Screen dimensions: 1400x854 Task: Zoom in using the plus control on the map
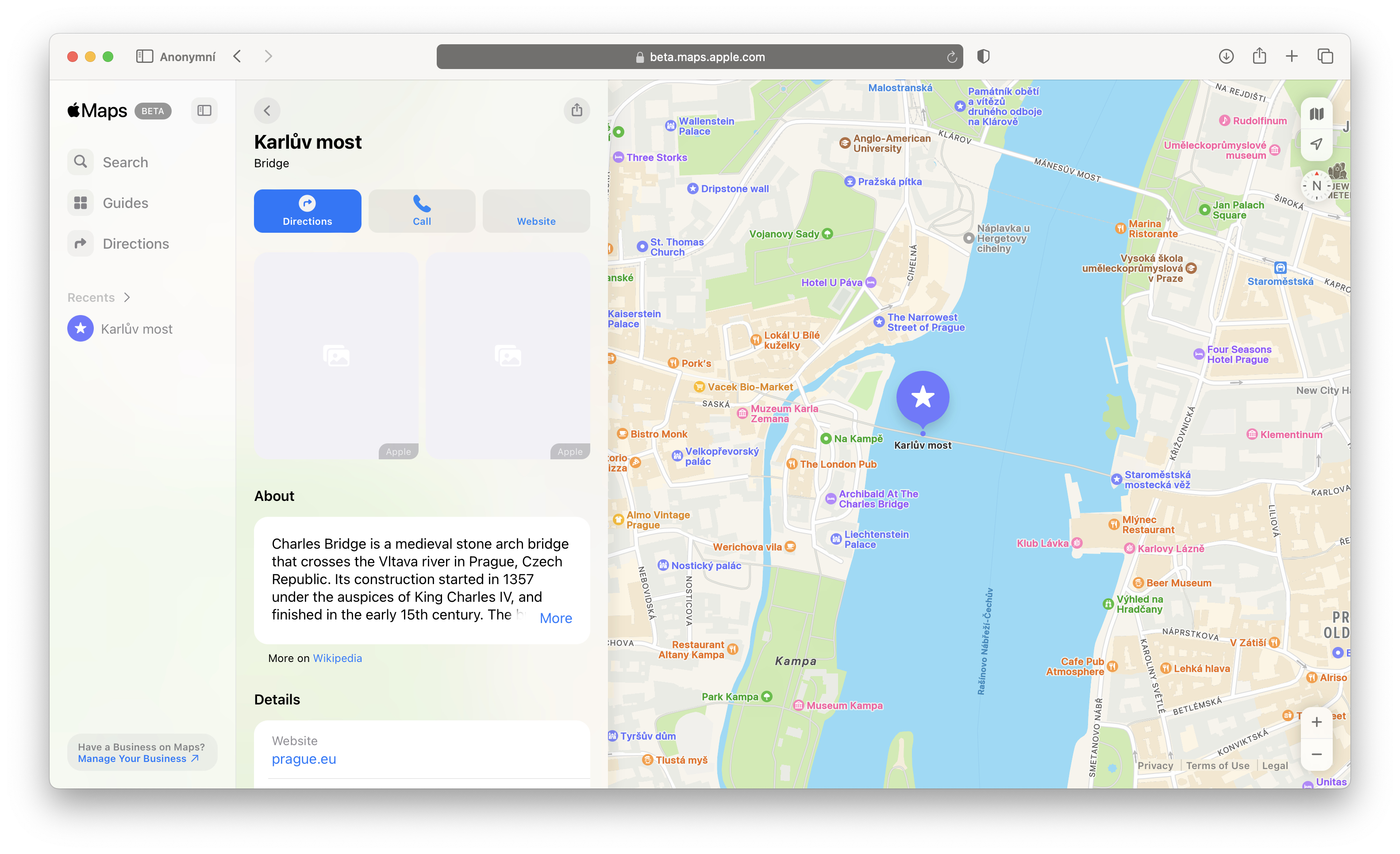pos(1316,722)
